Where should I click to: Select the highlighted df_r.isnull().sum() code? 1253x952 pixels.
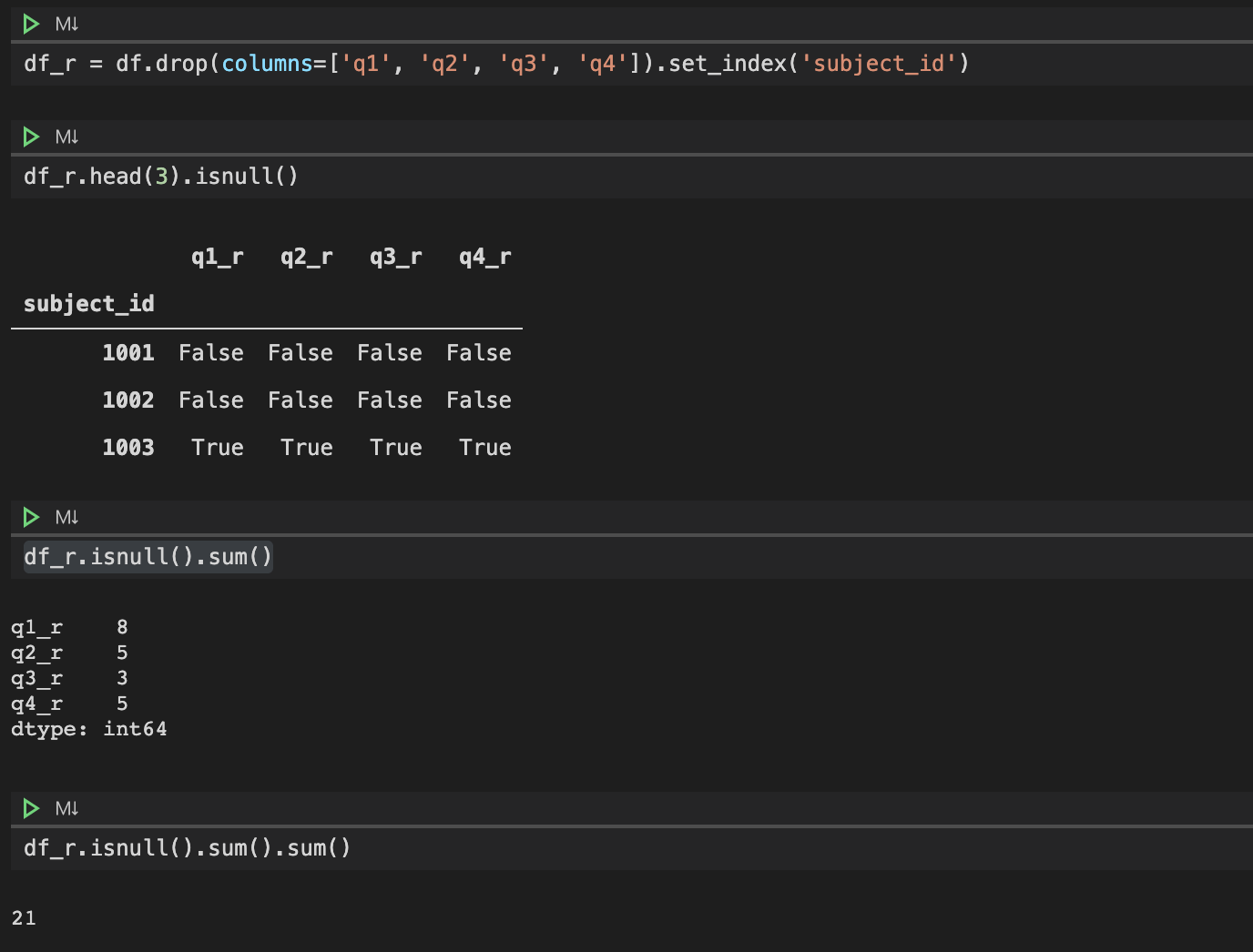point(146,556)
